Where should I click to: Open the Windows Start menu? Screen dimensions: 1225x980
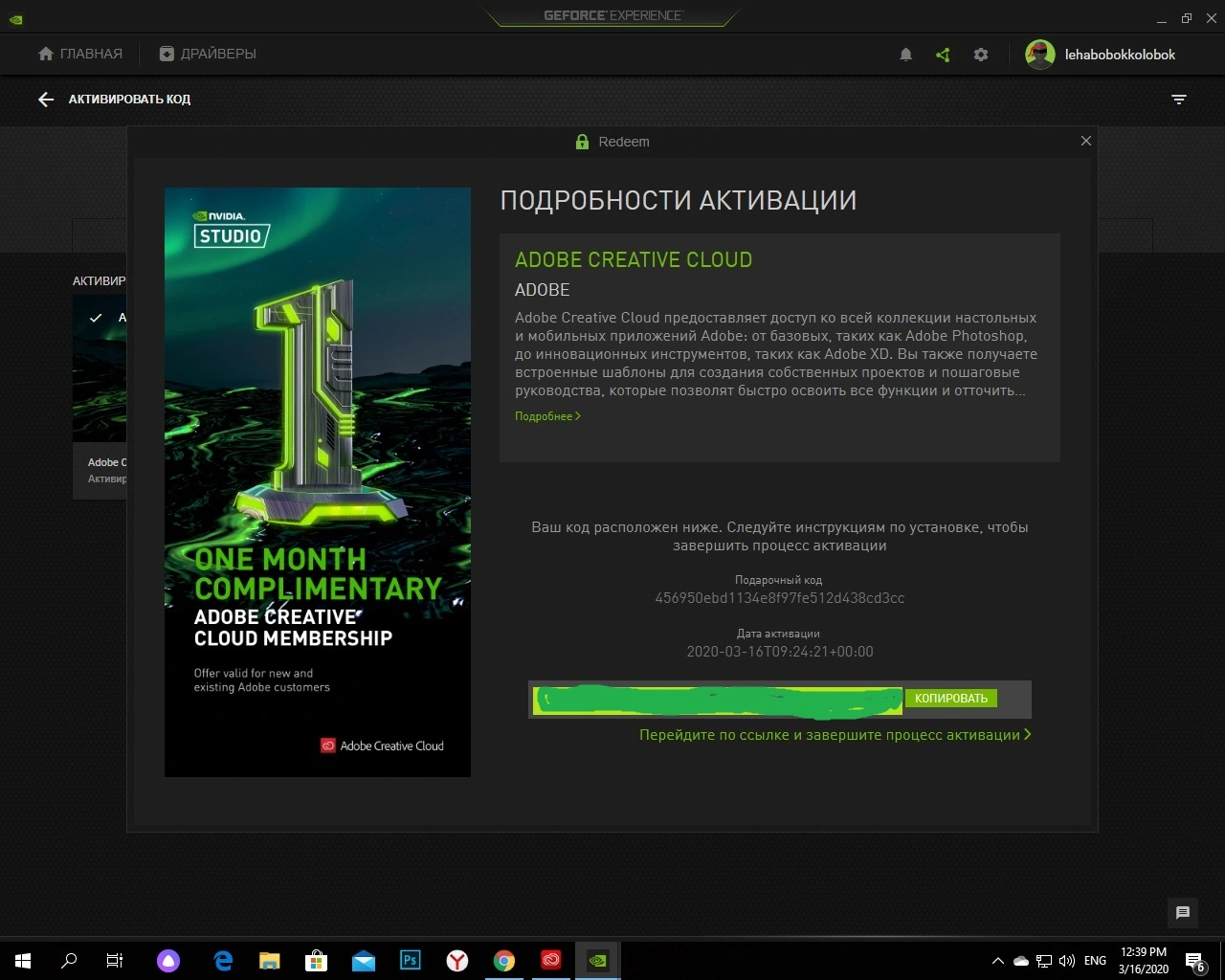coord(23,961)
